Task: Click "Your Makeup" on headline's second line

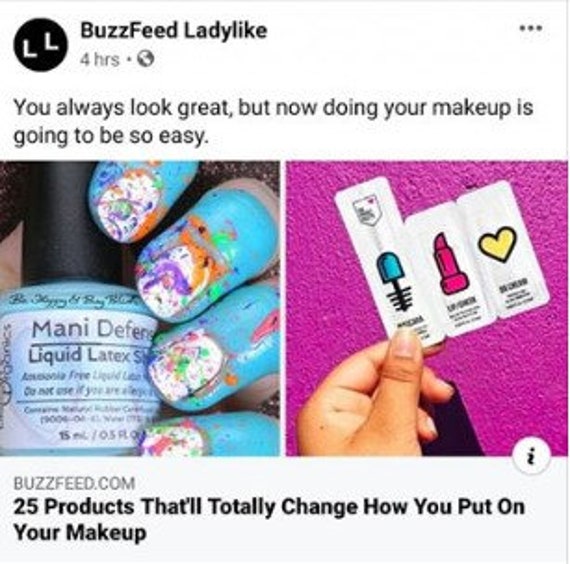Action: pyautogui.click(x=80, y=533)
